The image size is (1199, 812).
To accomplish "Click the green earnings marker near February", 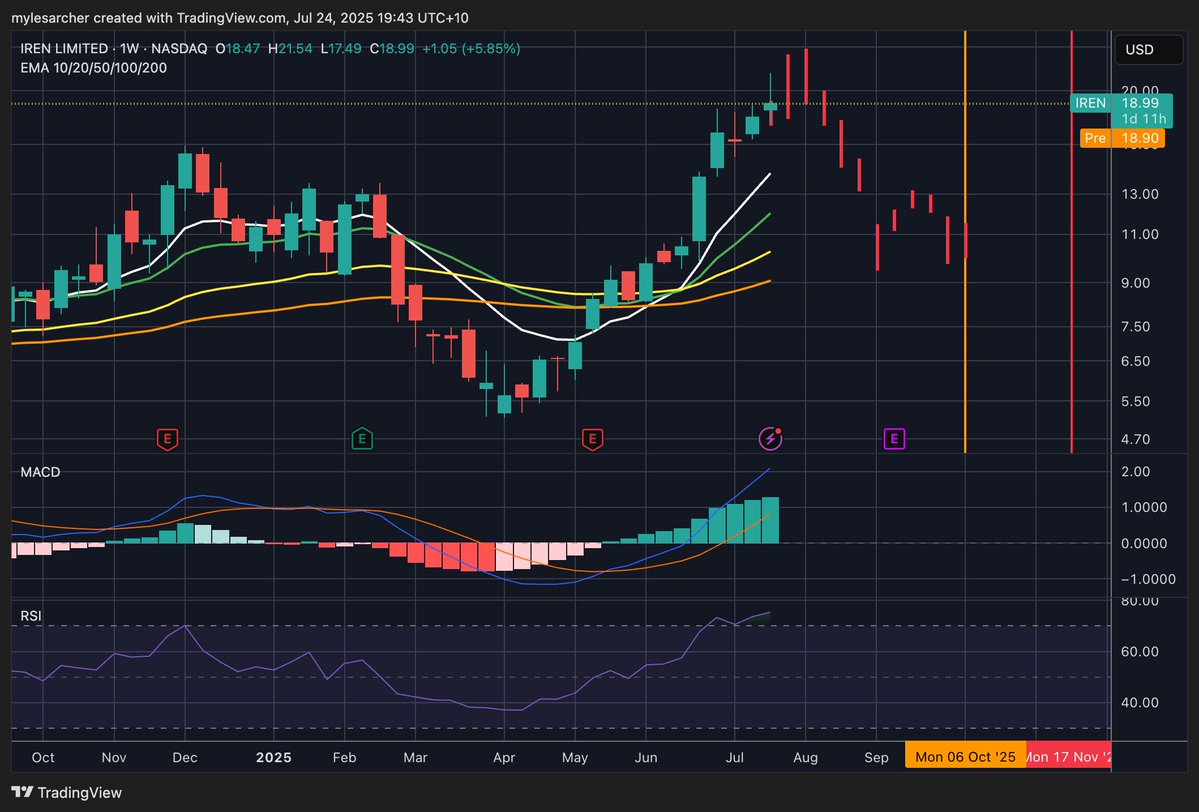I will click(x=362, y=439).
